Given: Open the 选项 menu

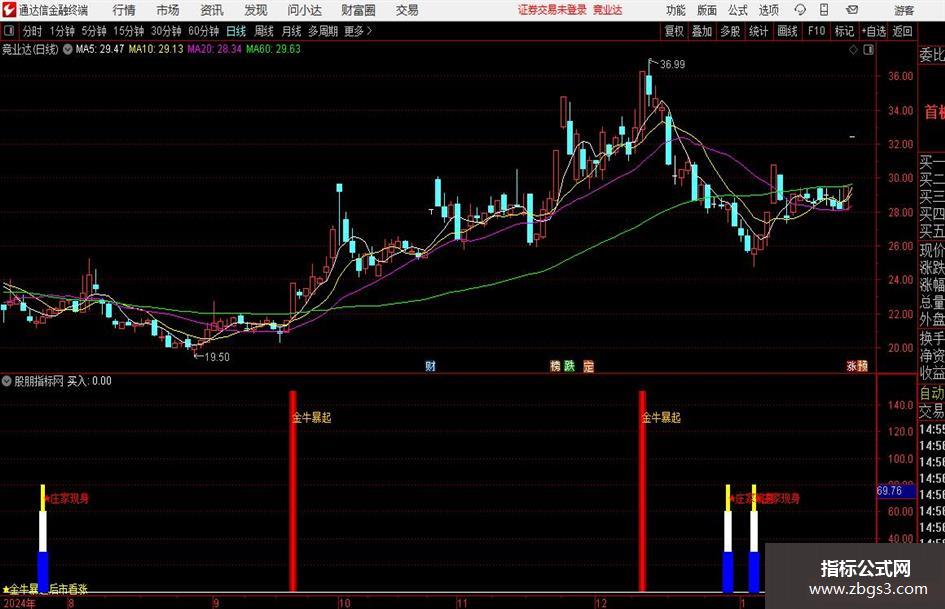Looking at the screenshot, I should (768, 10).
